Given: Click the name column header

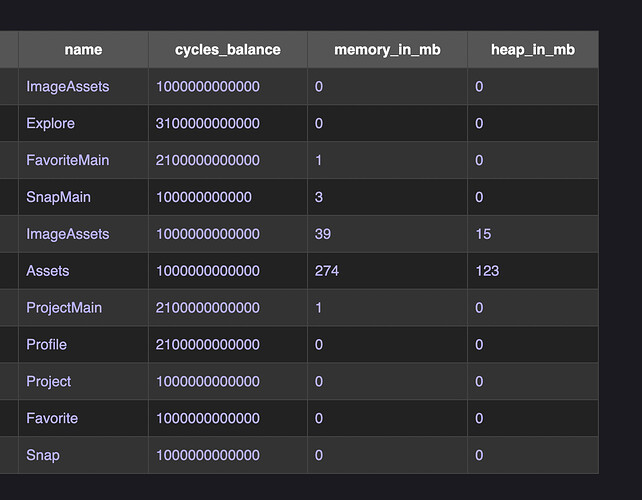Looking at the screenshot, I should click(83, 50).
